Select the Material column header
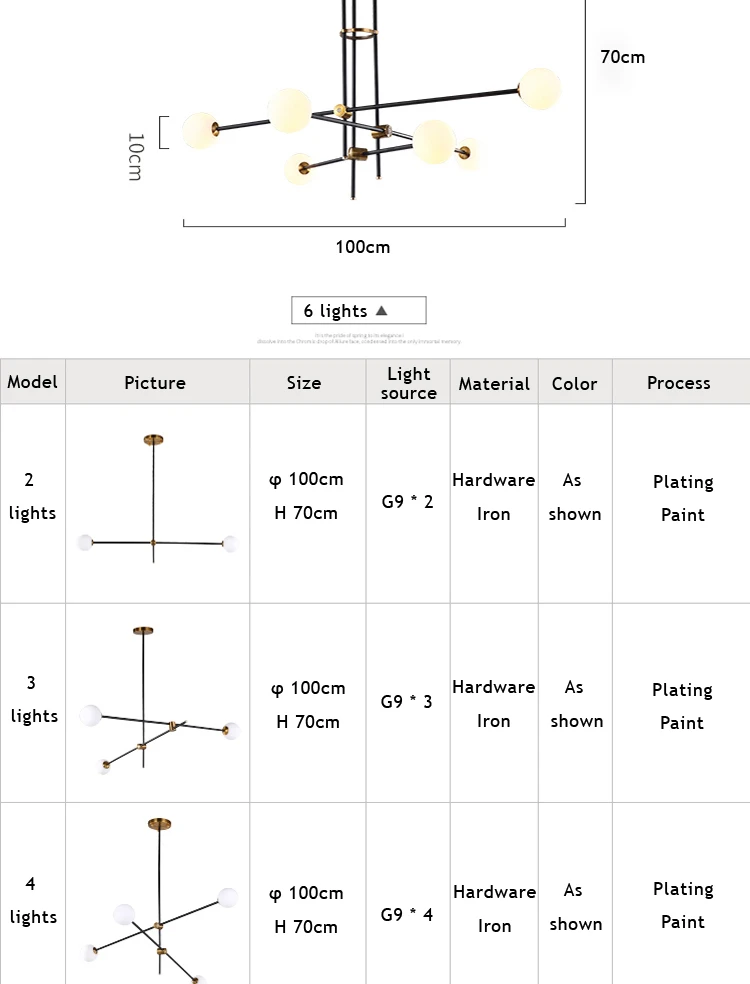The height and width of the screenshot is (984, 750). click(x=494, y=382)
